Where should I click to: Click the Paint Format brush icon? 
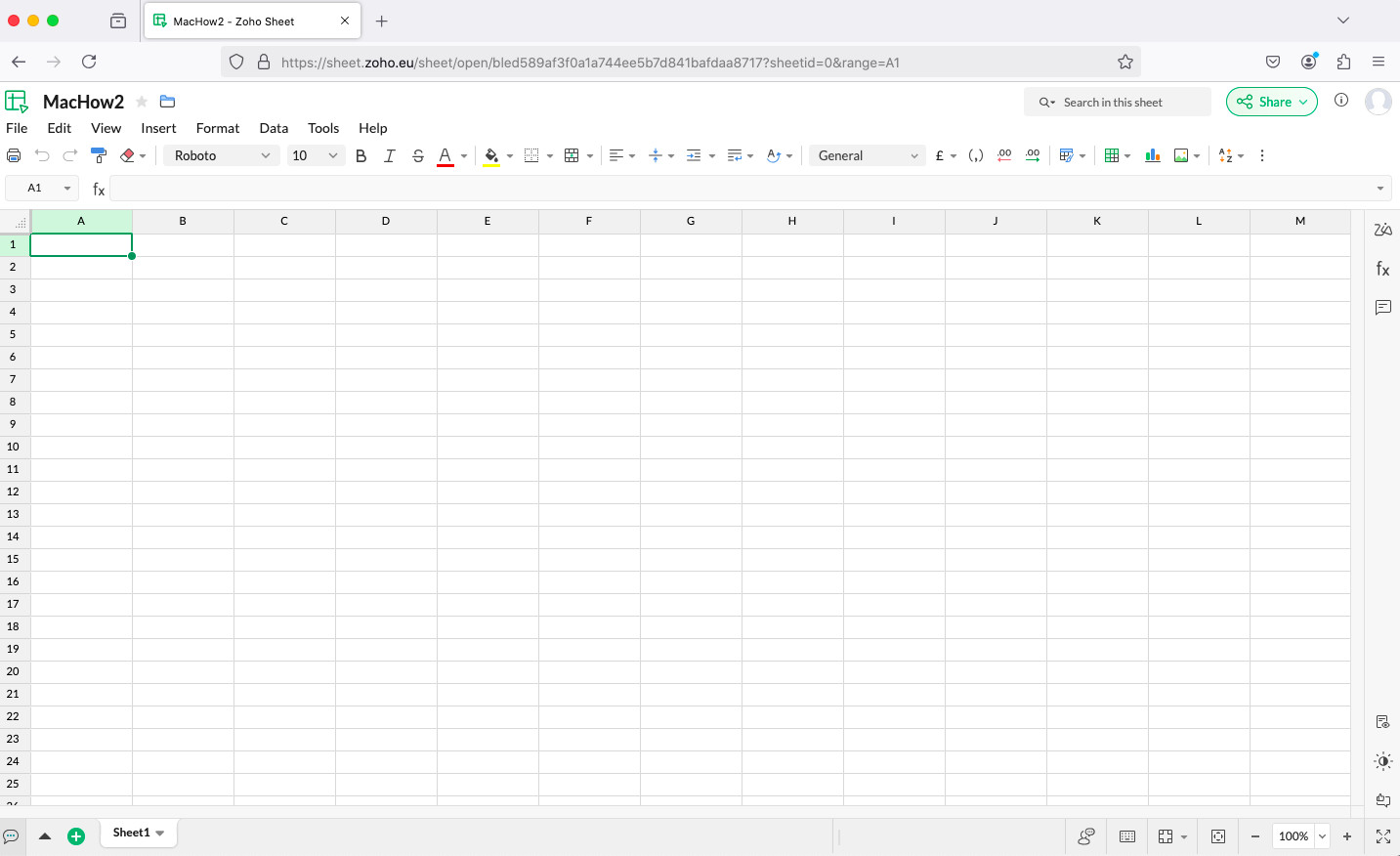coord(99,155)
